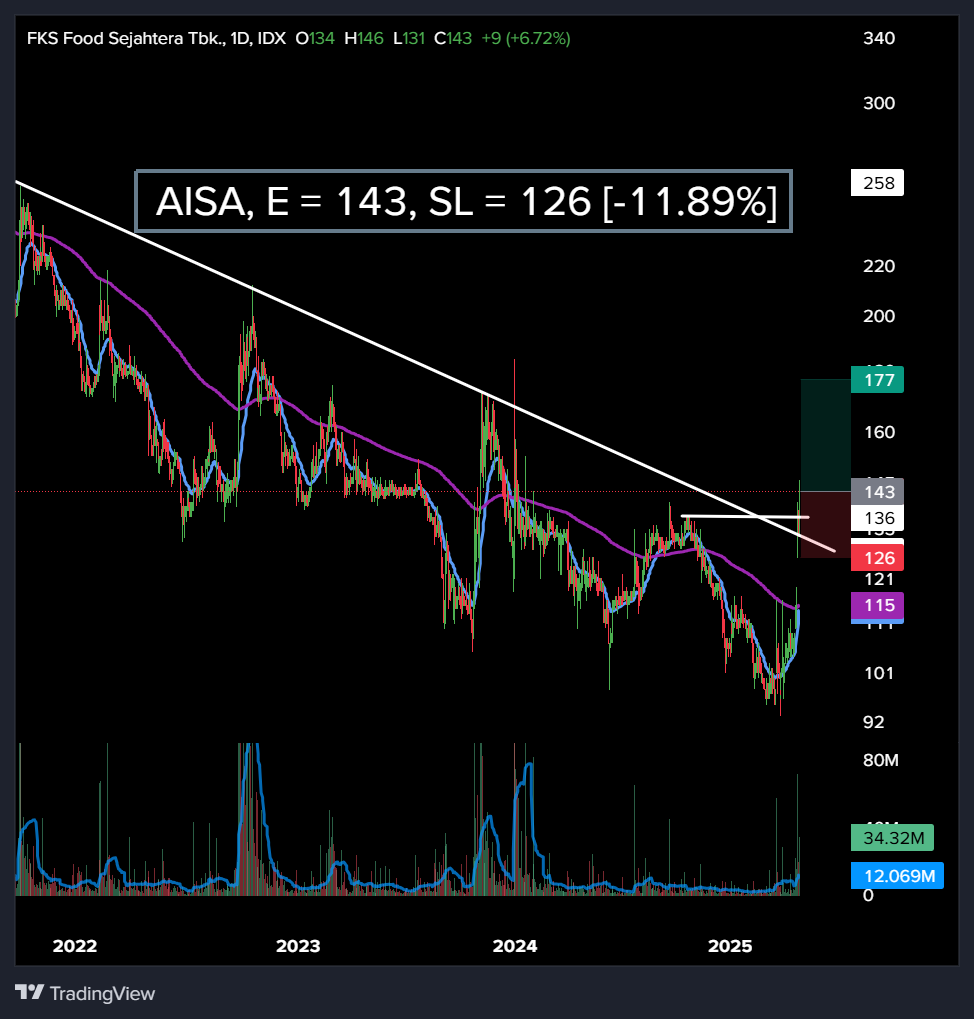This screenshot has width=974, height=1019.
Task: Click the 220 price scale value
Action: [879, 266]
